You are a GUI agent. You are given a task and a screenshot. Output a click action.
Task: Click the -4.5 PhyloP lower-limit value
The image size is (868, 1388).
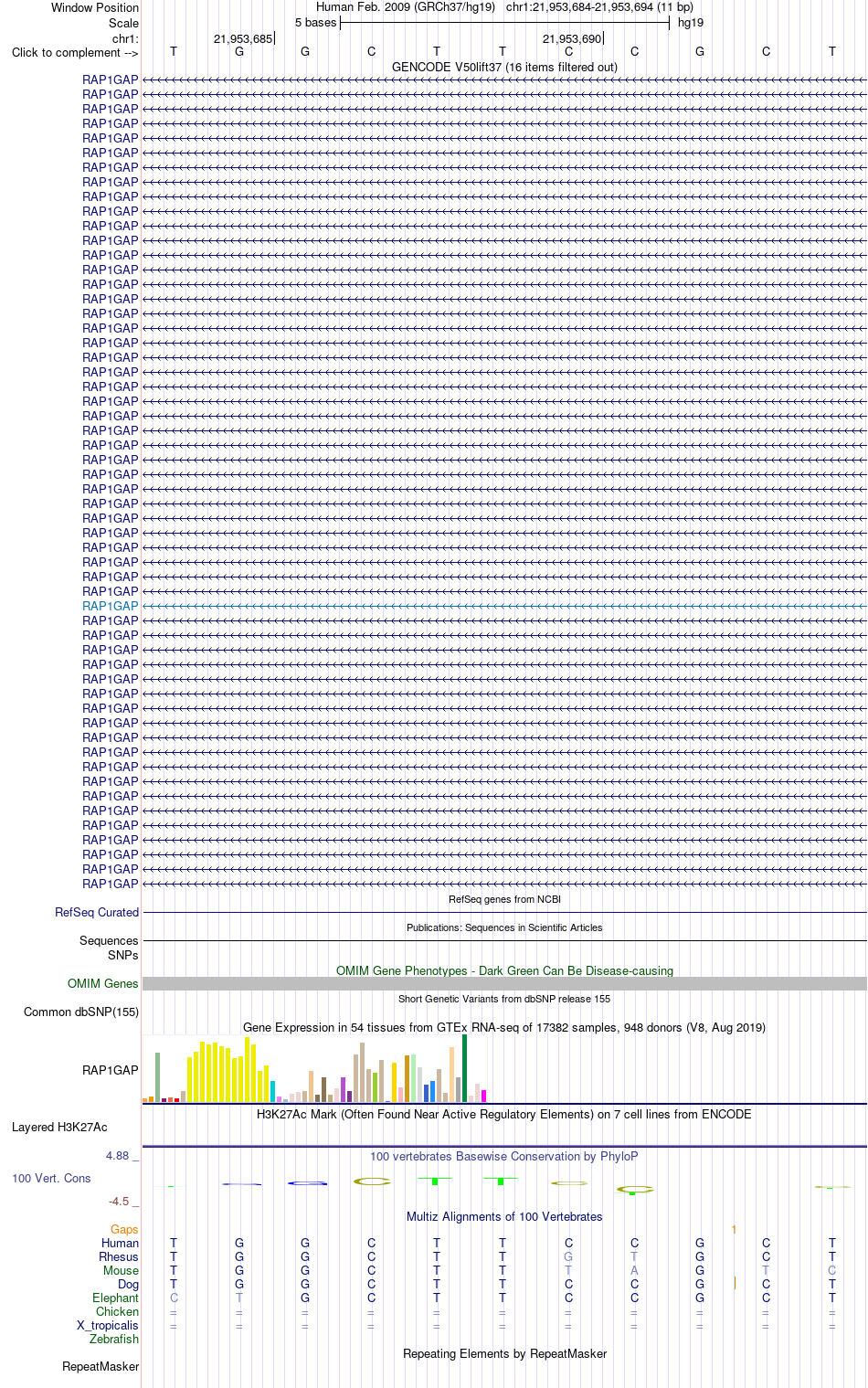coord(119,1202)
